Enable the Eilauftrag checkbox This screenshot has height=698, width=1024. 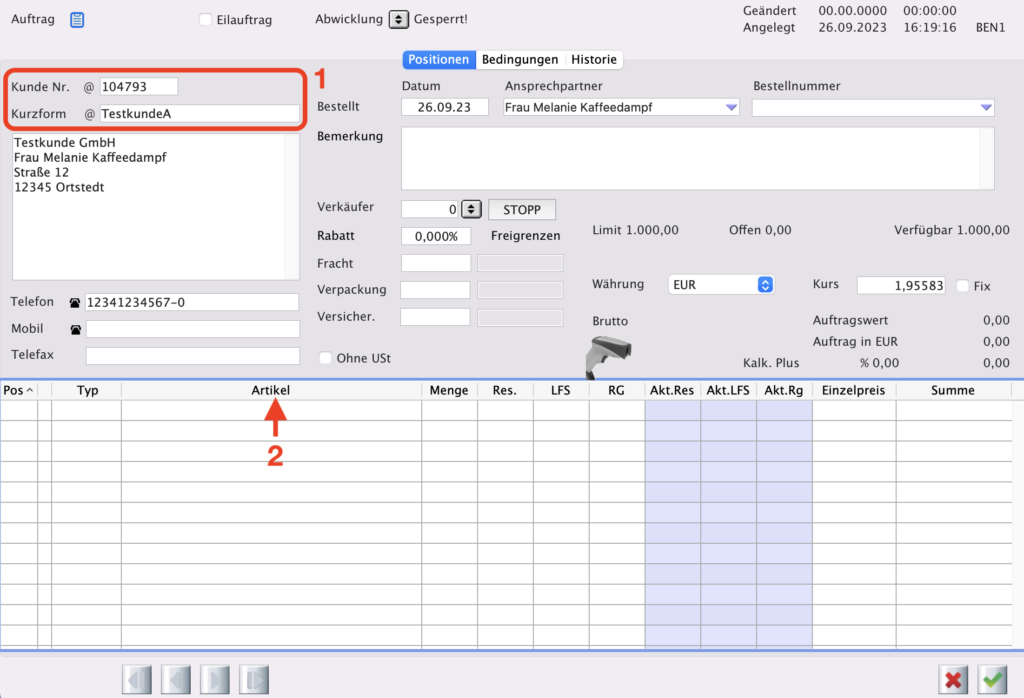tap(206, 20)
